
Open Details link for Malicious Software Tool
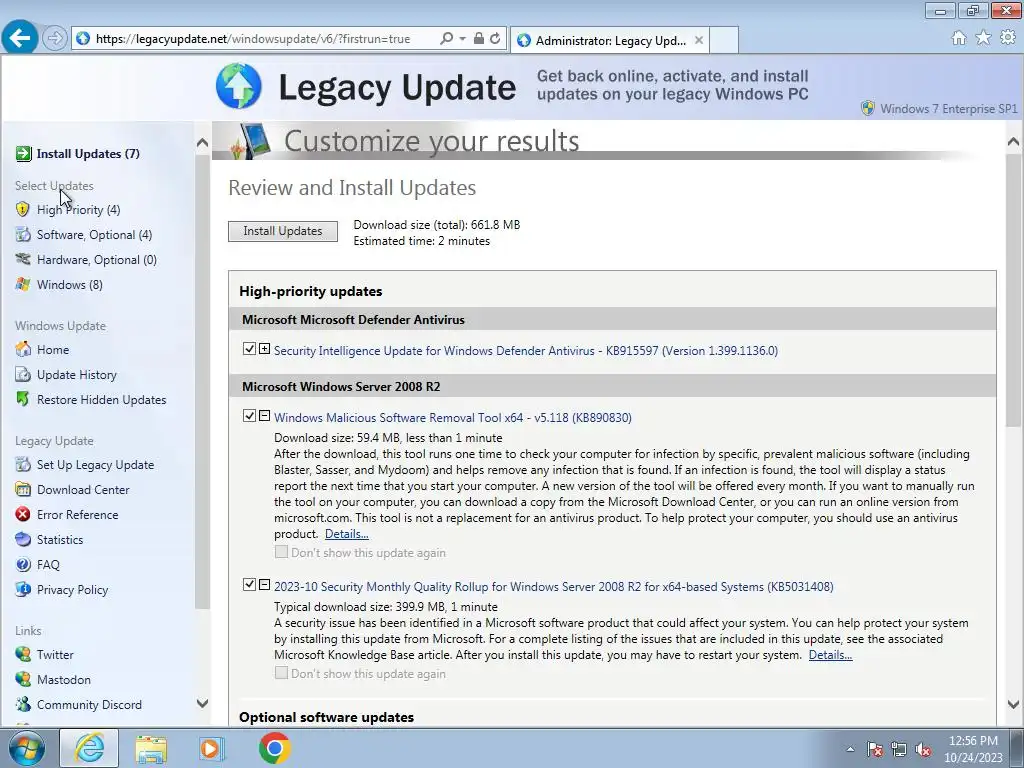point(347,534)
